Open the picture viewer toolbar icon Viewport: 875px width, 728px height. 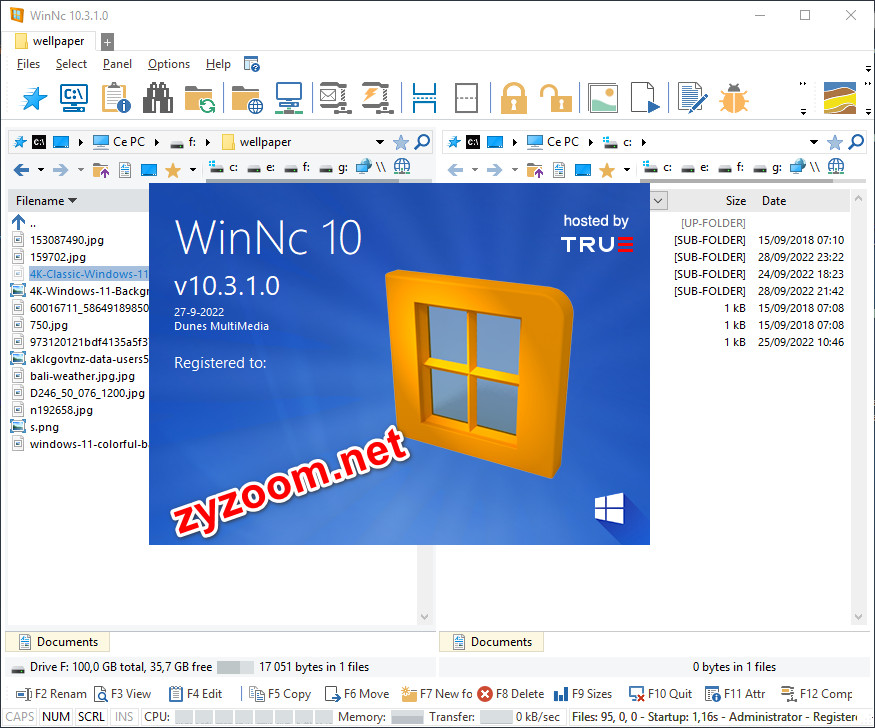[603, 99]
